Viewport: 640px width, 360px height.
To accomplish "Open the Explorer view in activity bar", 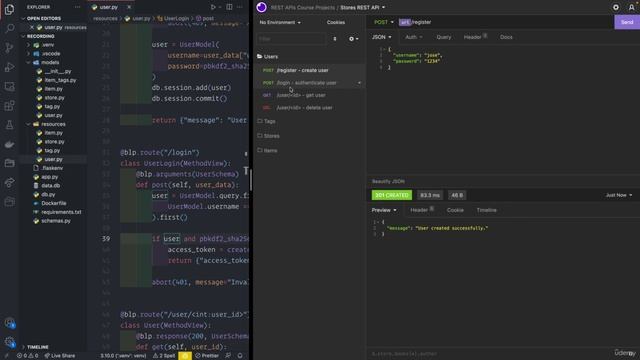I will 9,9.
